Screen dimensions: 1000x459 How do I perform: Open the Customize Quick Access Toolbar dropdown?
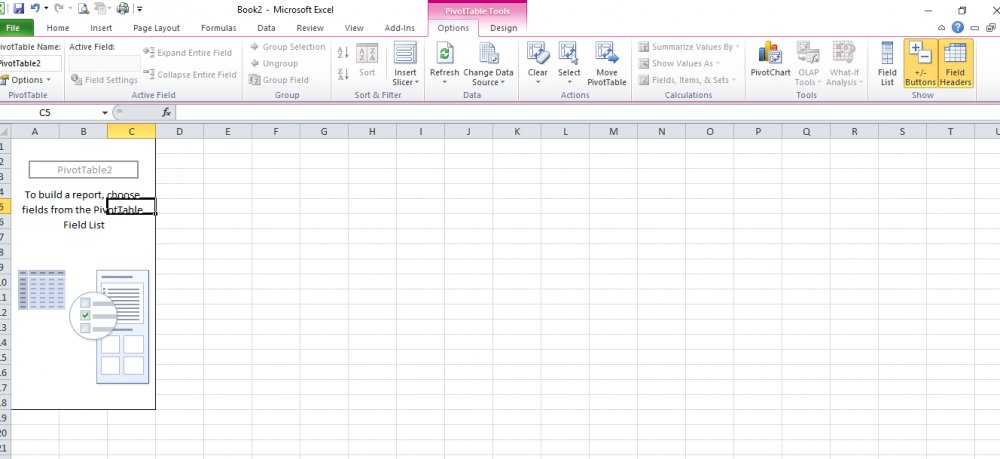coord(140,10)
